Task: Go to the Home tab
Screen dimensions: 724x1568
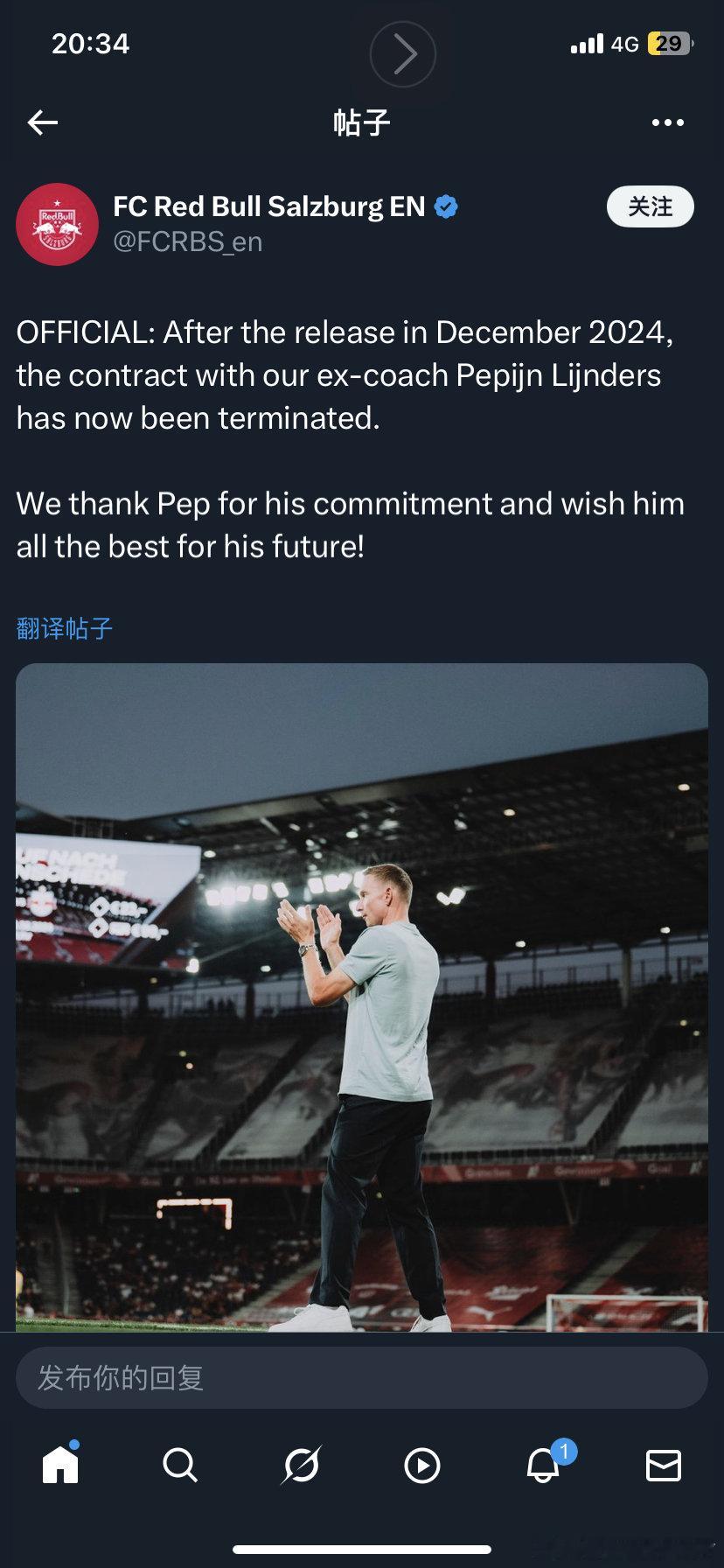Action: (60, 1465)
